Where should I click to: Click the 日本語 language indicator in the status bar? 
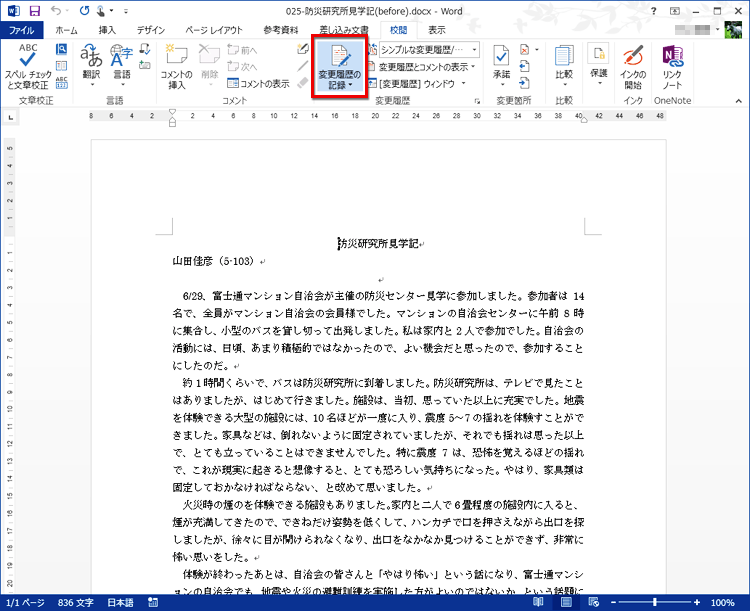coord(120,602)
